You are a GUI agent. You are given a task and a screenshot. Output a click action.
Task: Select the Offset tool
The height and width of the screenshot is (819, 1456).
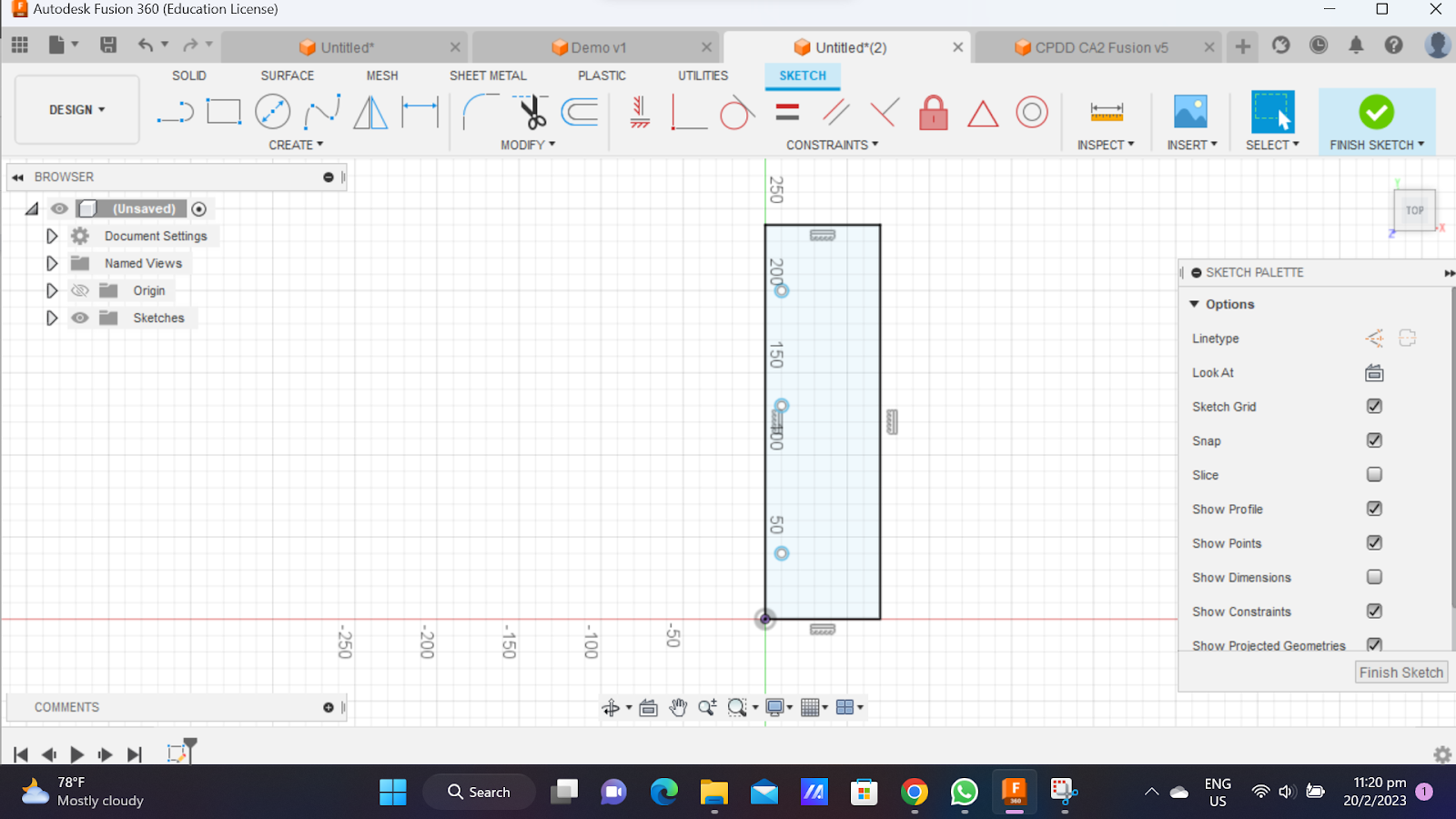580,112
